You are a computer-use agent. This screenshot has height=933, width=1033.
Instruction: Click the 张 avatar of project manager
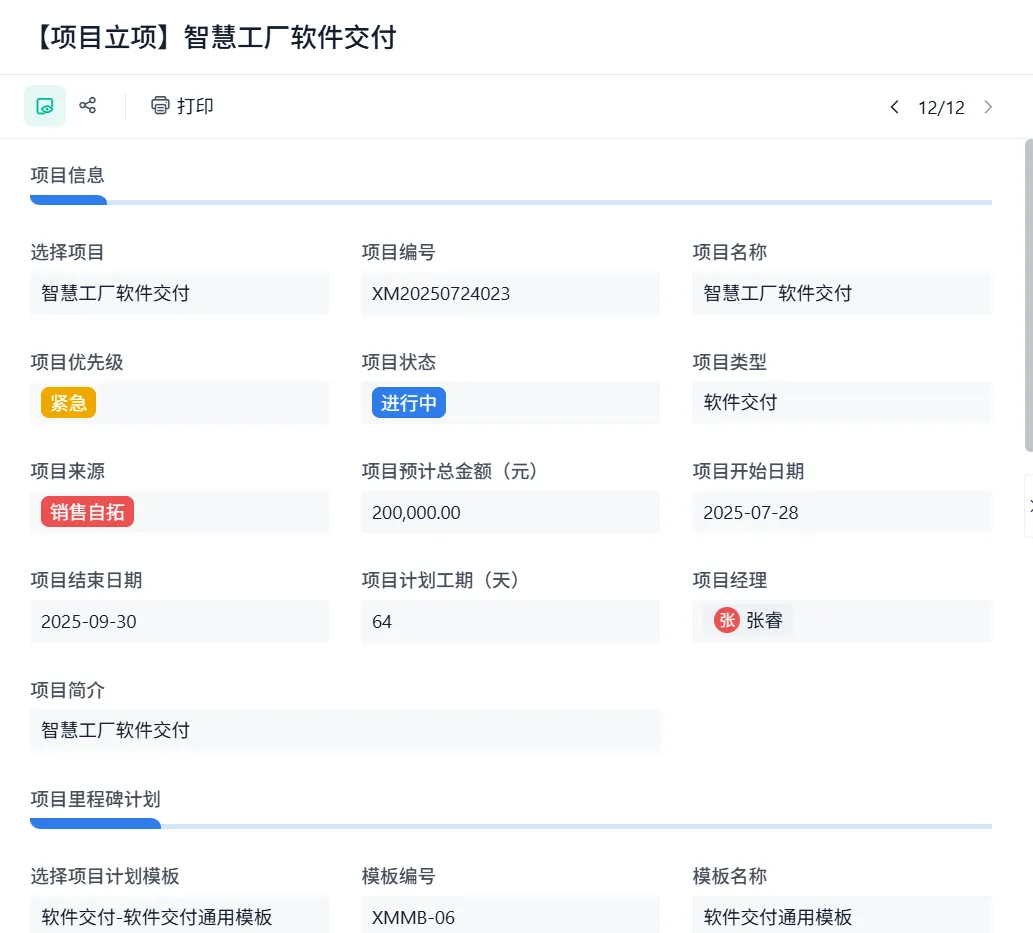pos(727,621)
